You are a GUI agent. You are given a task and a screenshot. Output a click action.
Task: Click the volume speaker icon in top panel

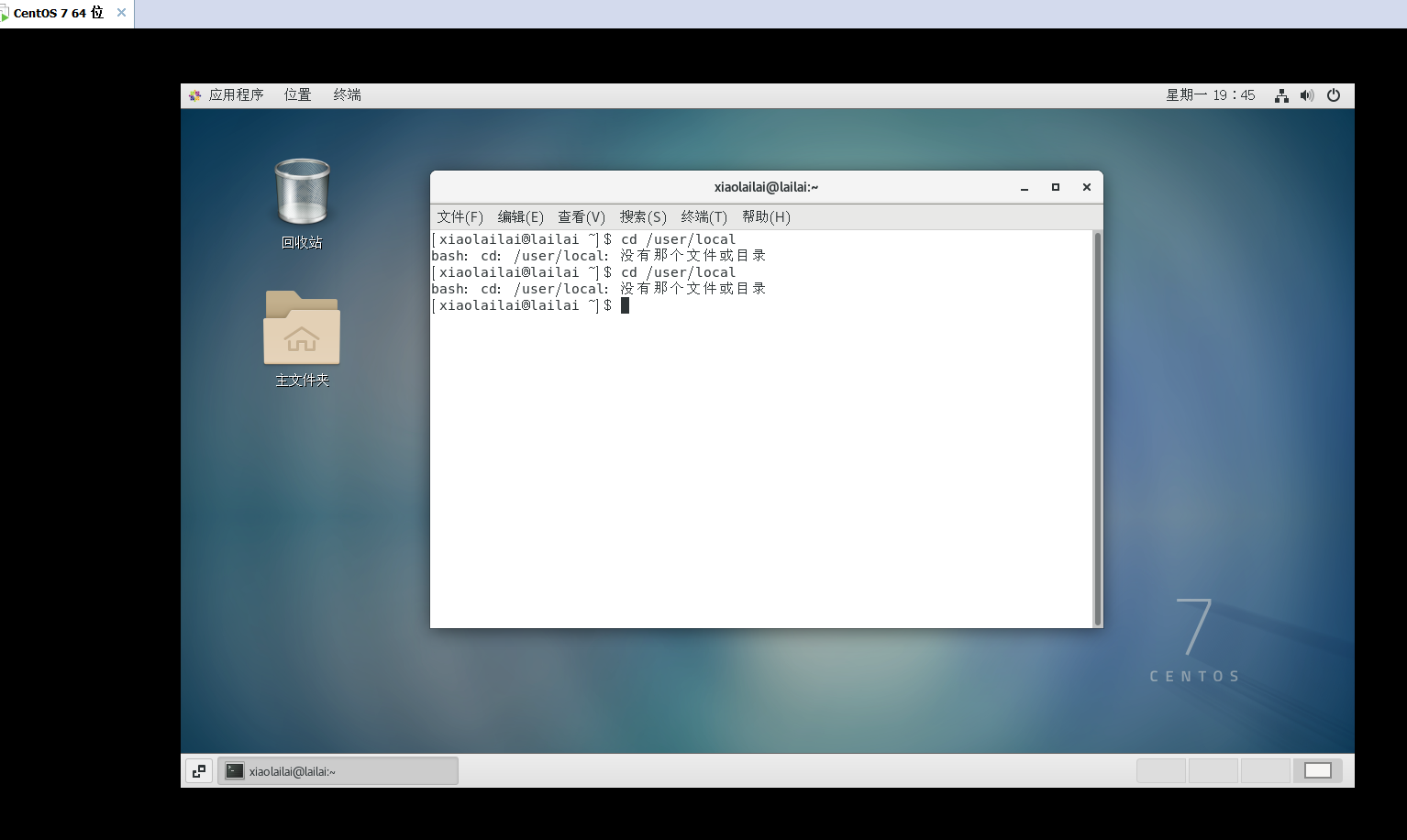(1307, 95)
